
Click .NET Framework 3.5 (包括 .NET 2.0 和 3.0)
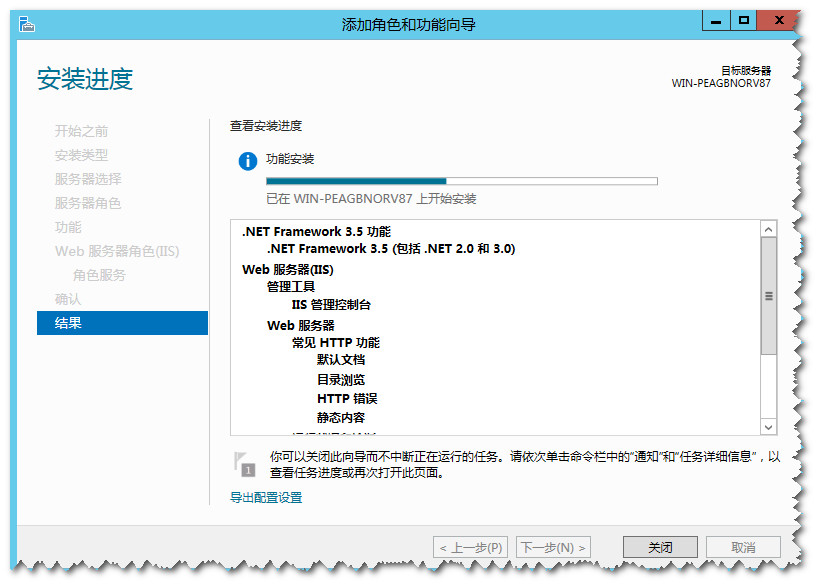click(x=391, y=249)
